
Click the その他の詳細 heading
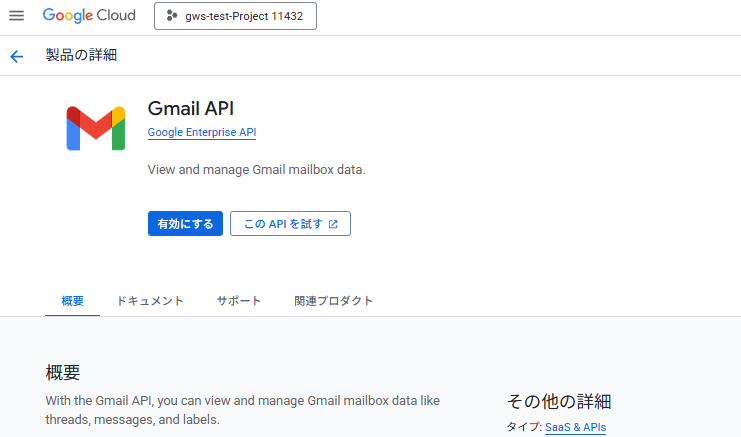click(558, 401)
